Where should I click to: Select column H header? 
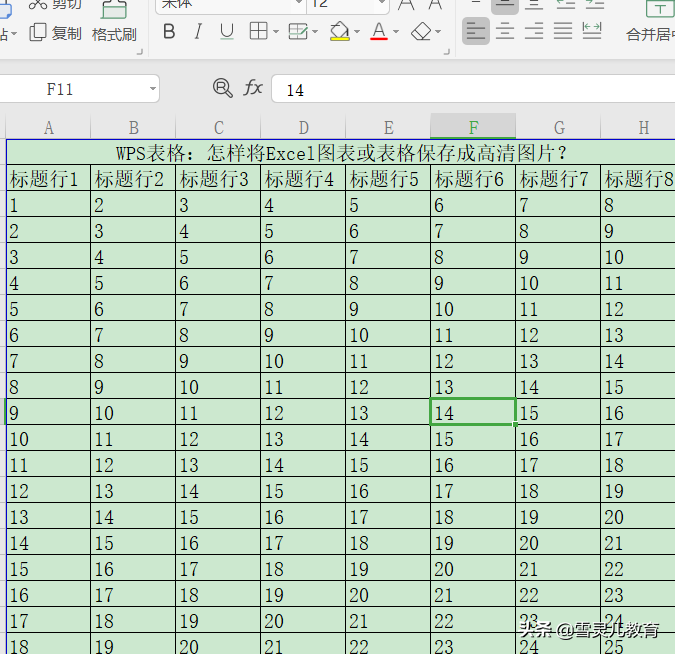tap(638, 127)
